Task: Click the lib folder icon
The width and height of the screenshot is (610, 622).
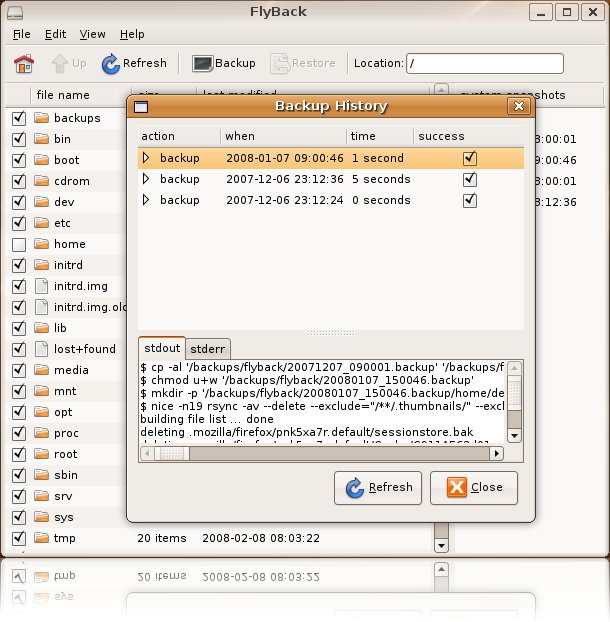Action: click(41, 328)
